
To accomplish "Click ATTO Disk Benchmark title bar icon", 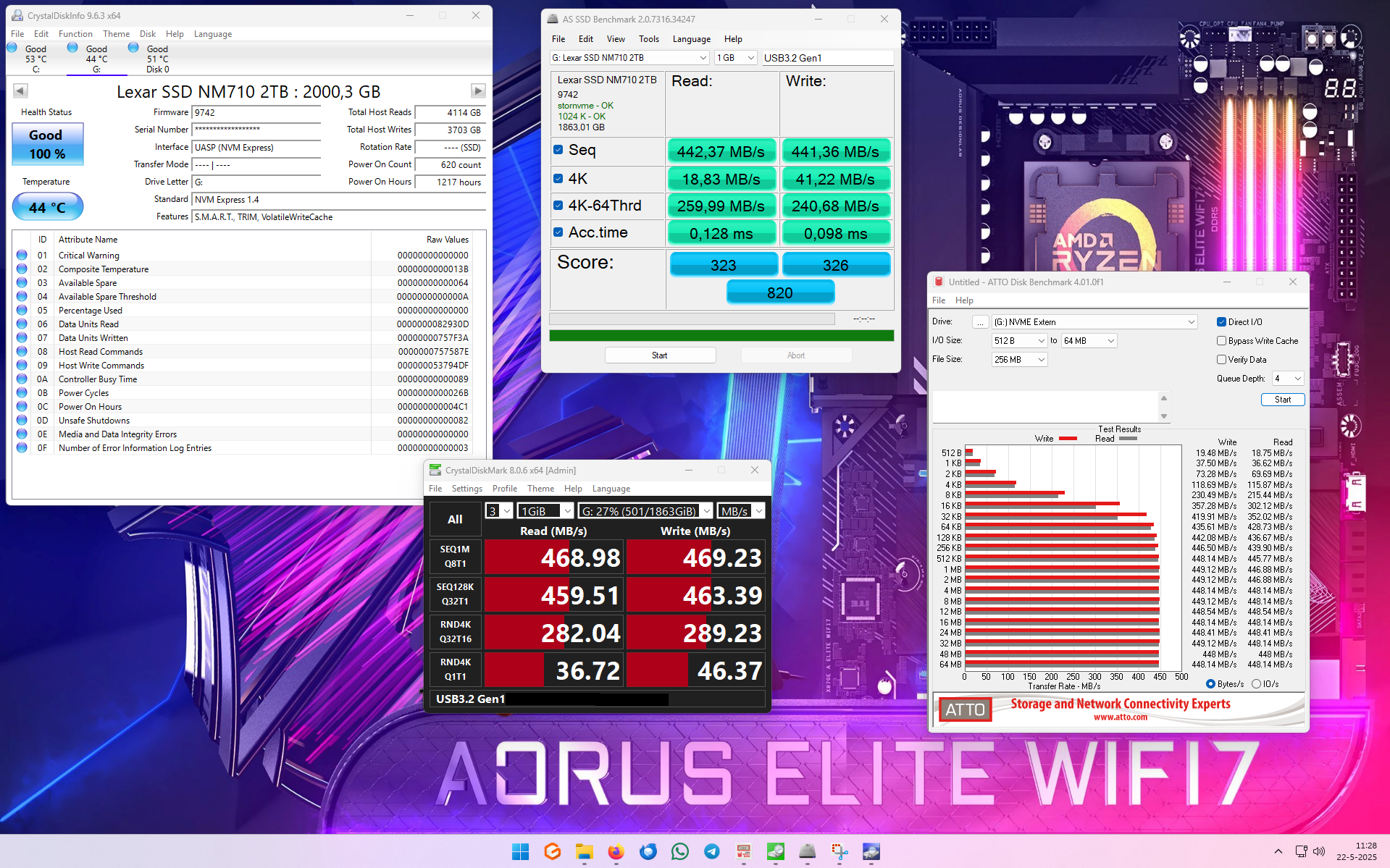I will click(939, 282).
